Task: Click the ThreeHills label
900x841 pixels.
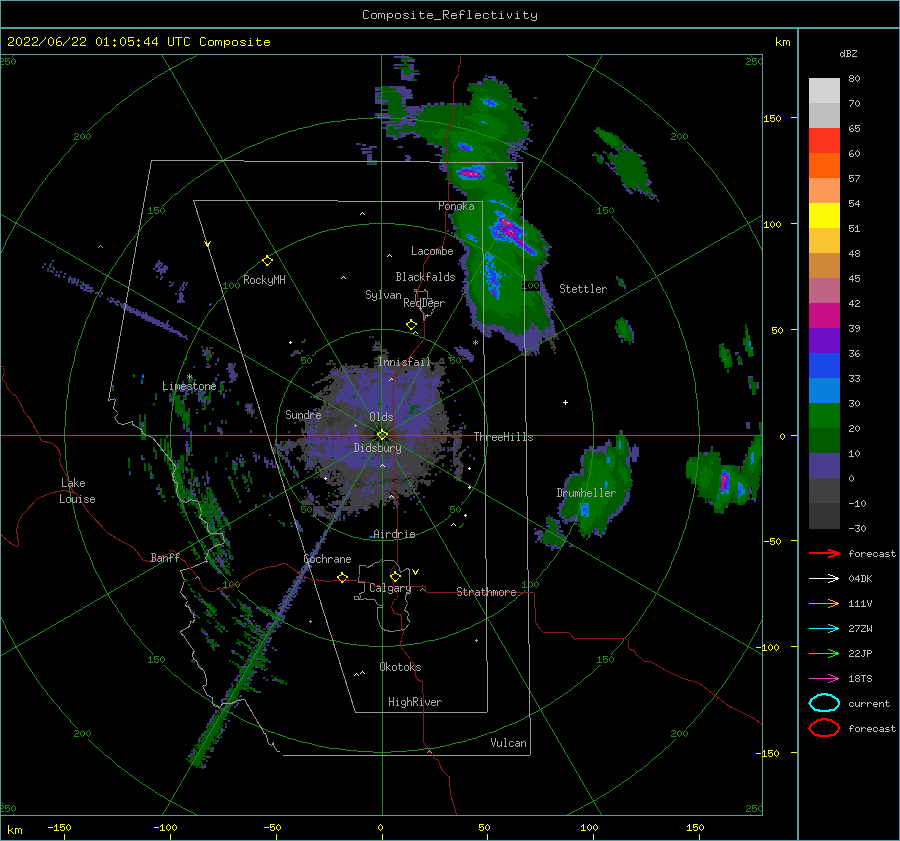Action: (x=503, y=437)
